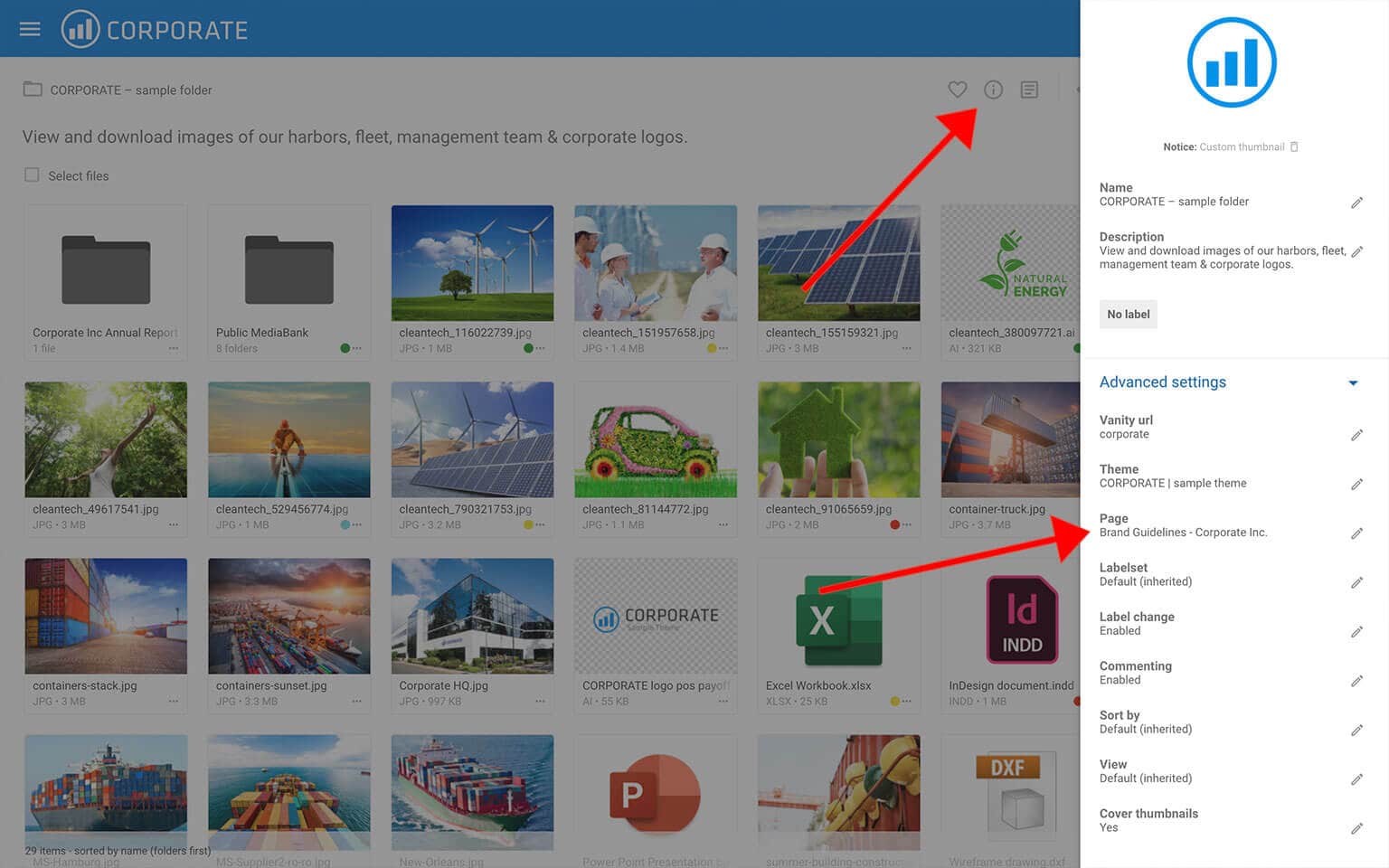The height and width of the screenshot is (868, 1389).
Task: Edit the Commenting Enabled setting
Action: click(1356, 681)
